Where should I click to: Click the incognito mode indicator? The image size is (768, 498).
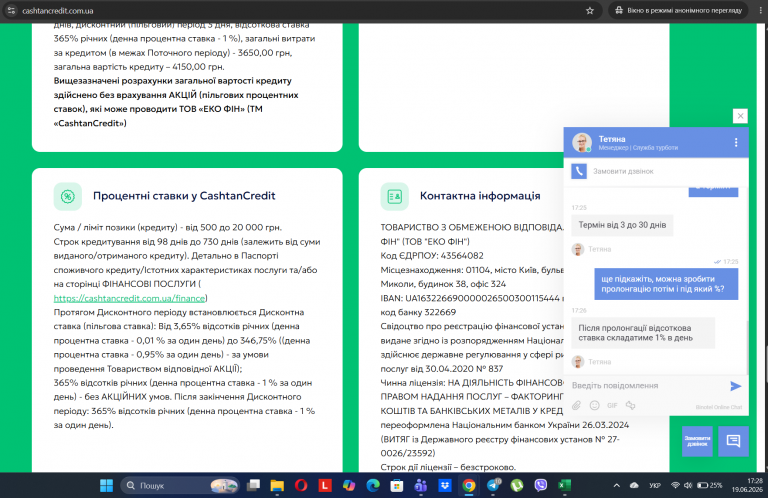pos(678,10)
